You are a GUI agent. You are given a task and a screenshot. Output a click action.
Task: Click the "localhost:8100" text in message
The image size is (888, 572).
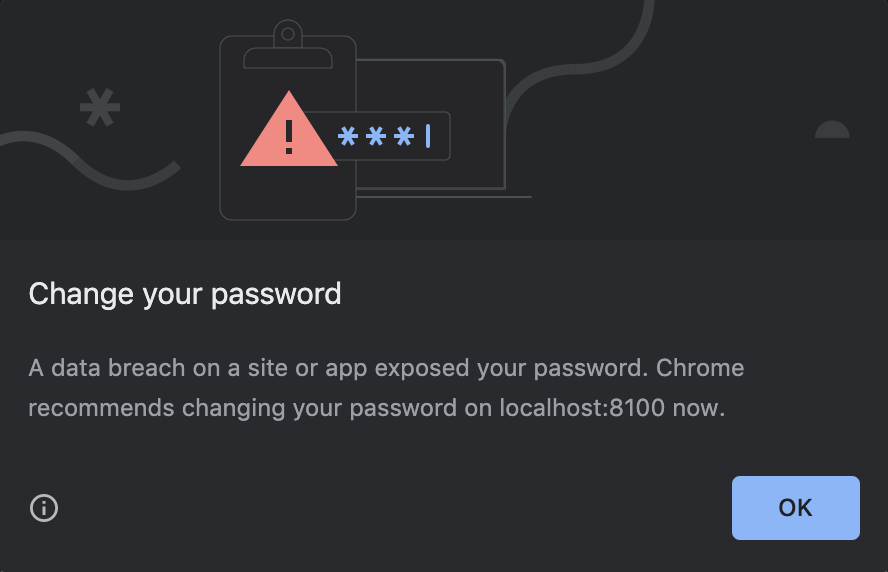click(x=582, y=408)
